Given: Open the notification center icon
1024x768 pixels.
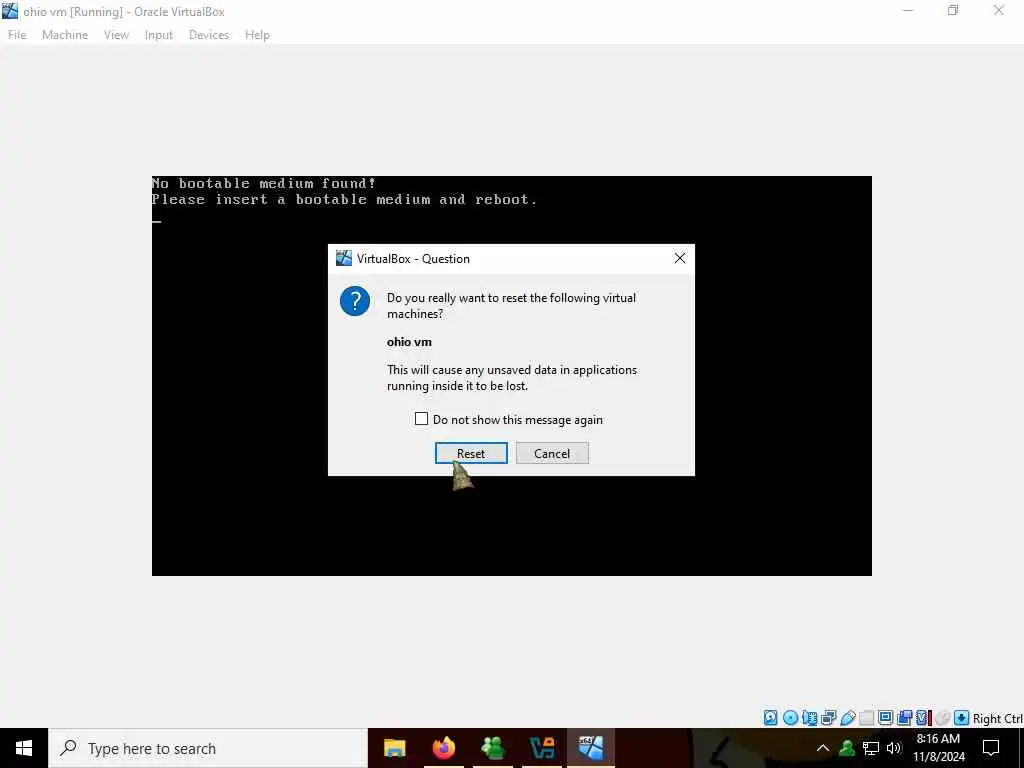Looking at the screenshot, I should pyautogui.click(x=991, y=748).
